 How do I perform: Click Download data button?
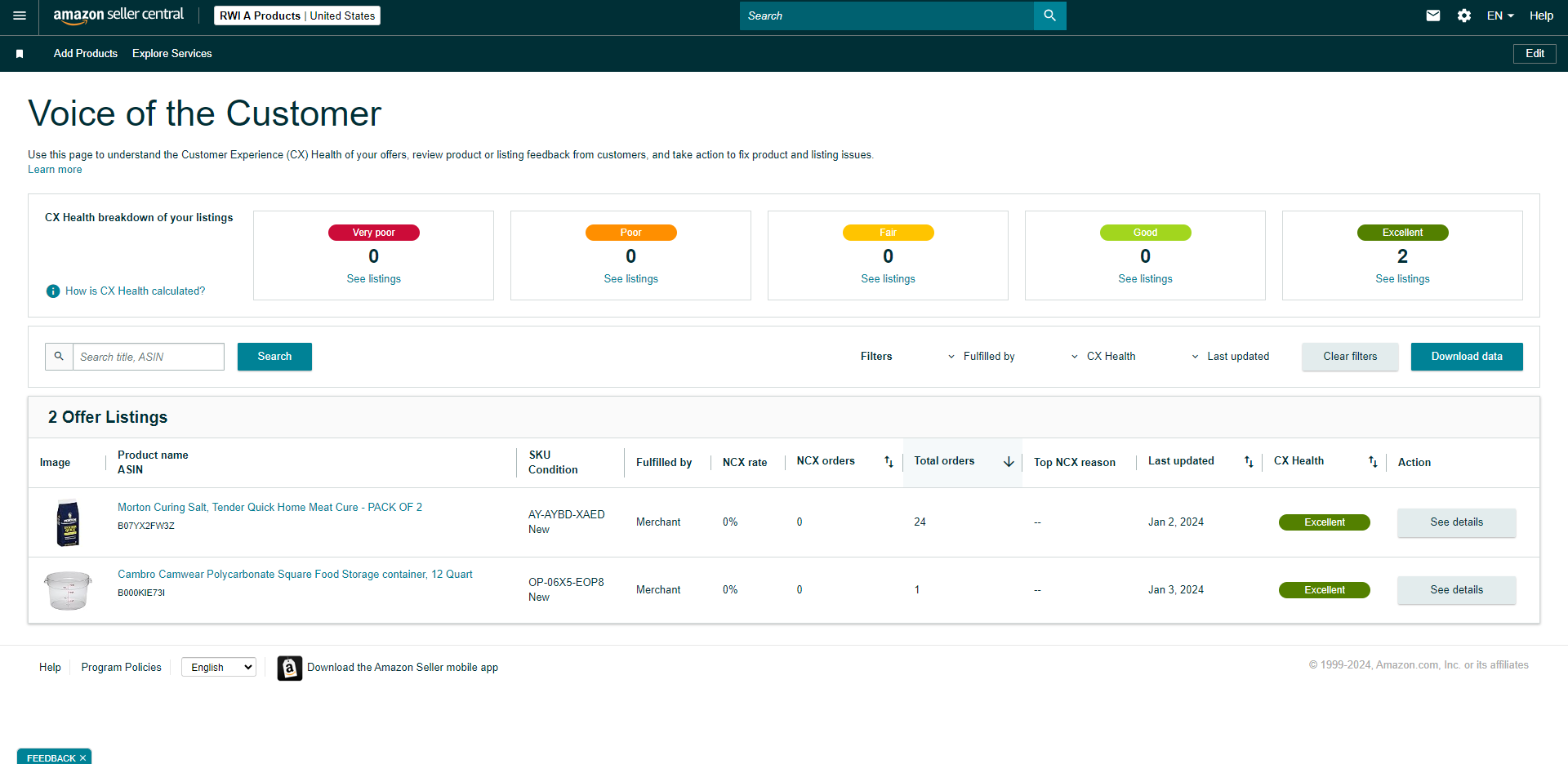click(x=1467, y=357)
